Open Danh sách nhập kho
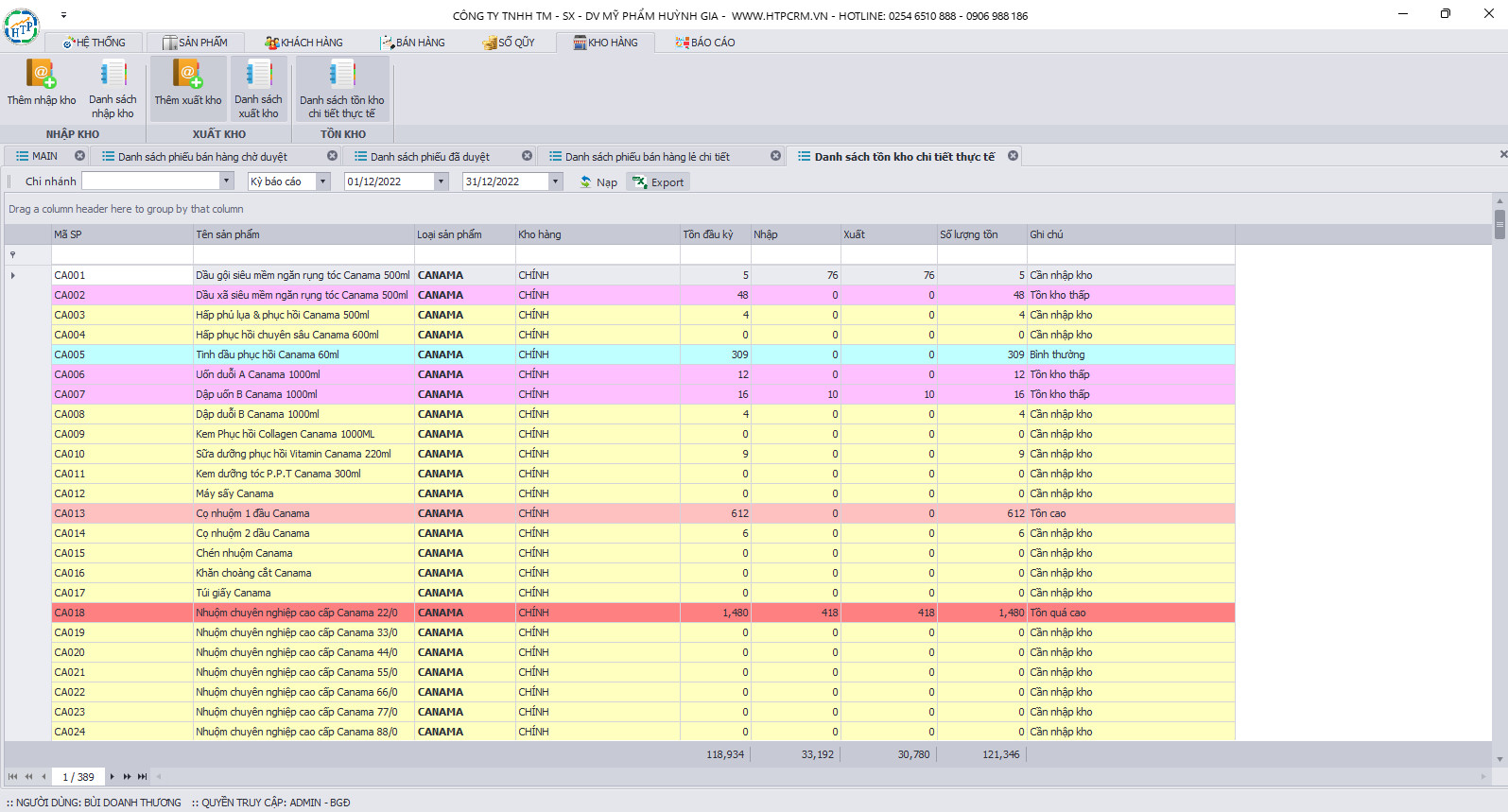The image size is (1508, 812). tap(113, 89)
